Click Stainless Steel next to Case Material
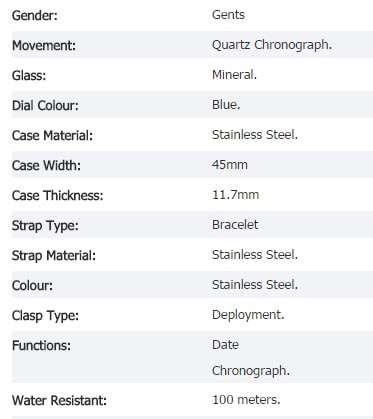 tap(255, 135)
